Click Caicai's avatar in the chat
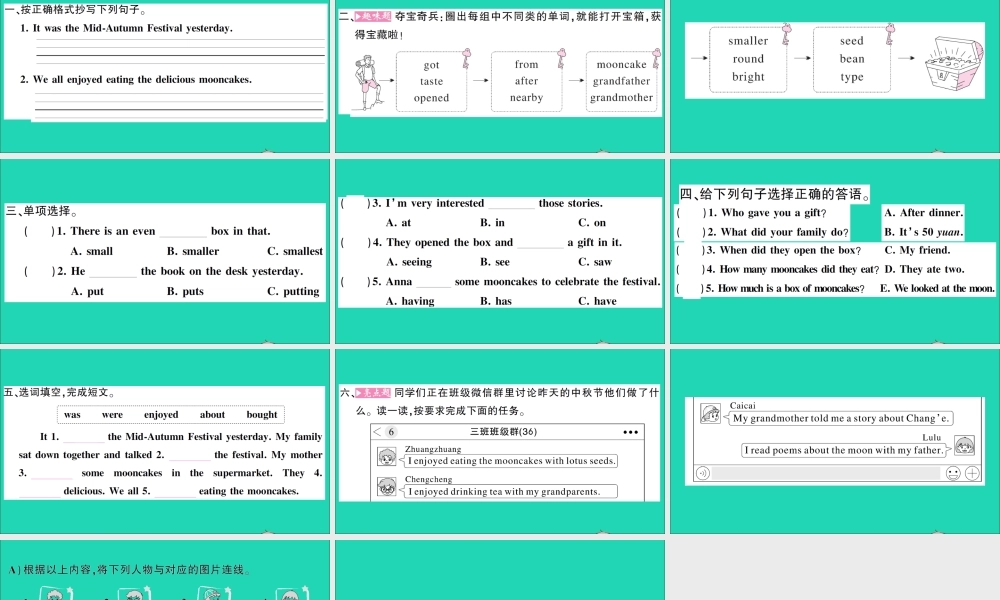 pos(710,414)
